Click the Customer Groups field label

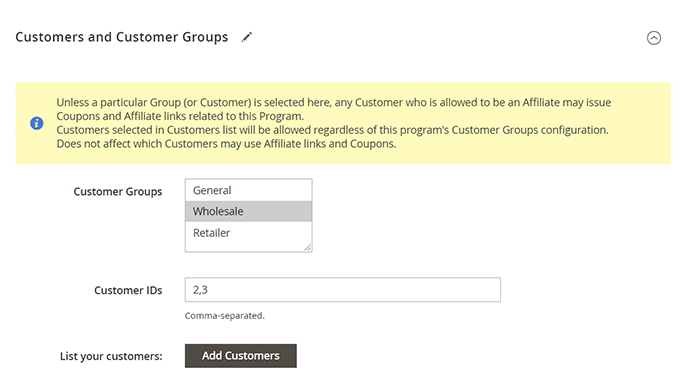(118, 191)
